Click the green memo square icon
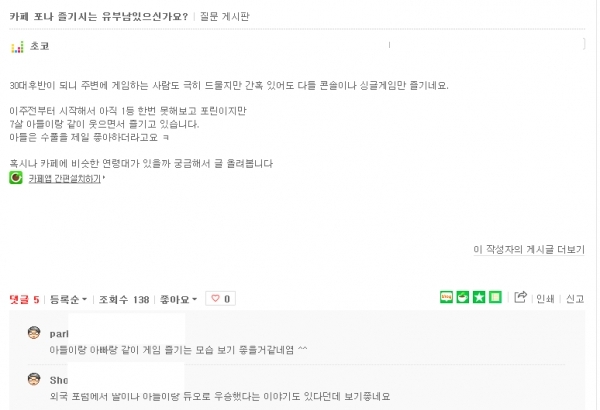This screenshot has width=600, height=410. coord(495,297)
